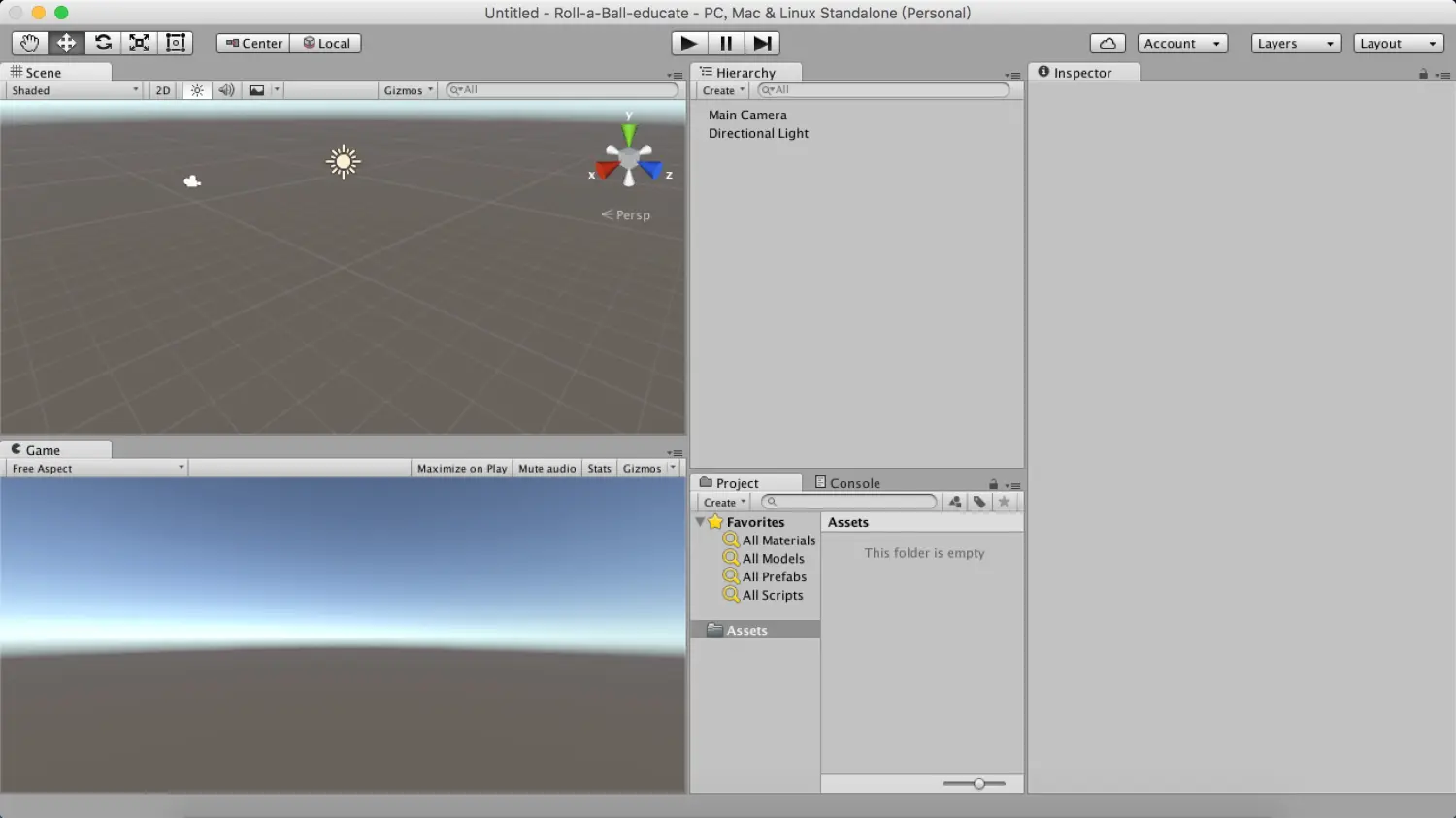Open Game panel options menu
Viewport: 1456px width, 818px height.
pyautogui.click(x=675, y=453)
